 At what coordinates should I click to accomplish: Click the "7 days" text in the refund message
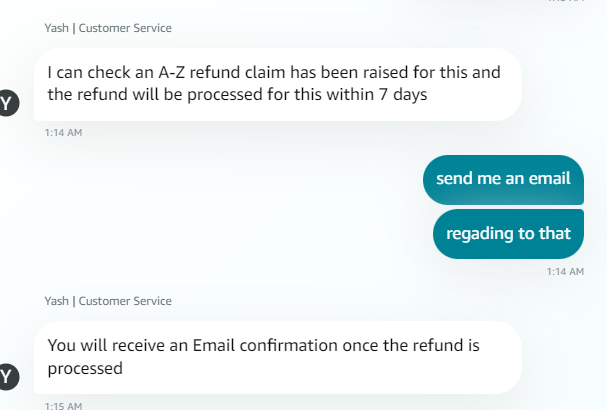[x=403, y=95]
